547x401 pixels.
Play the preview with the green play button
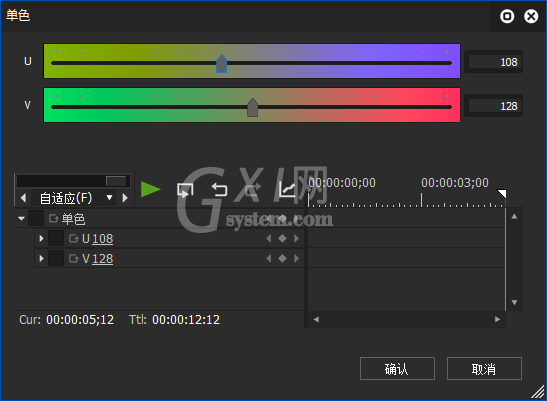(x=151, y=190)
